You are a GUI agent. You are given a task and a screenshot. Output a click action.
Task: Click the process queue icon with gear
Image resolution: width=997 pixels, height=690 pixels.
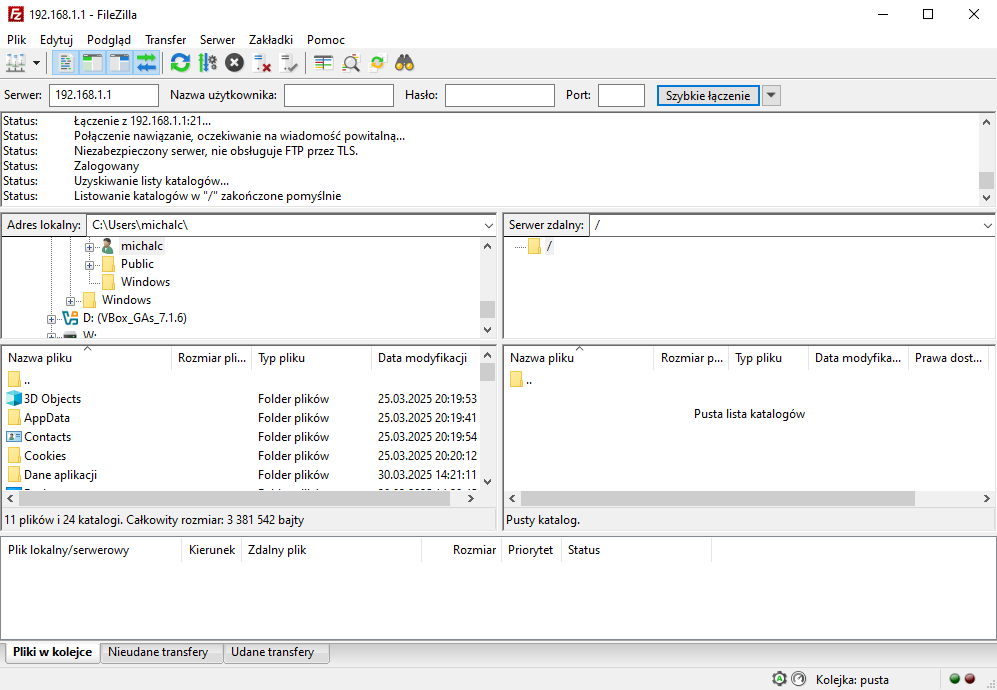(x=208, y=63)
